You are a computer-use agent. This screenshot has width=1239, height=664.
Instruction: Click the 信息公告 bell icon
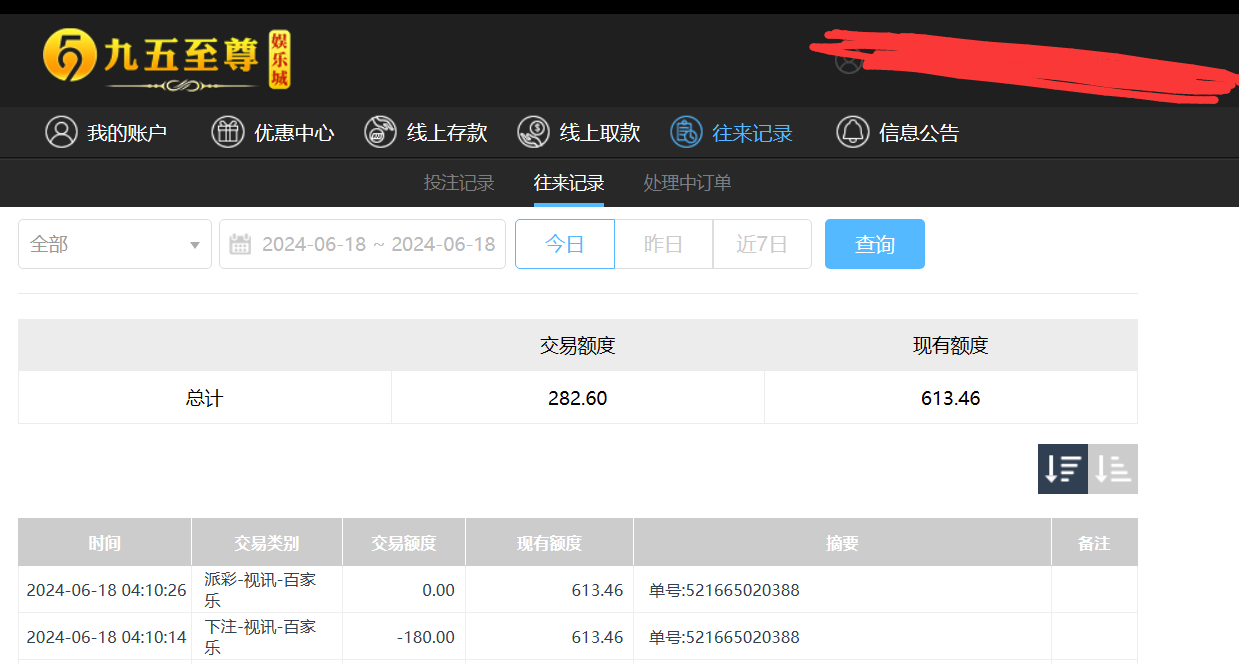click(x=852, y=132)
